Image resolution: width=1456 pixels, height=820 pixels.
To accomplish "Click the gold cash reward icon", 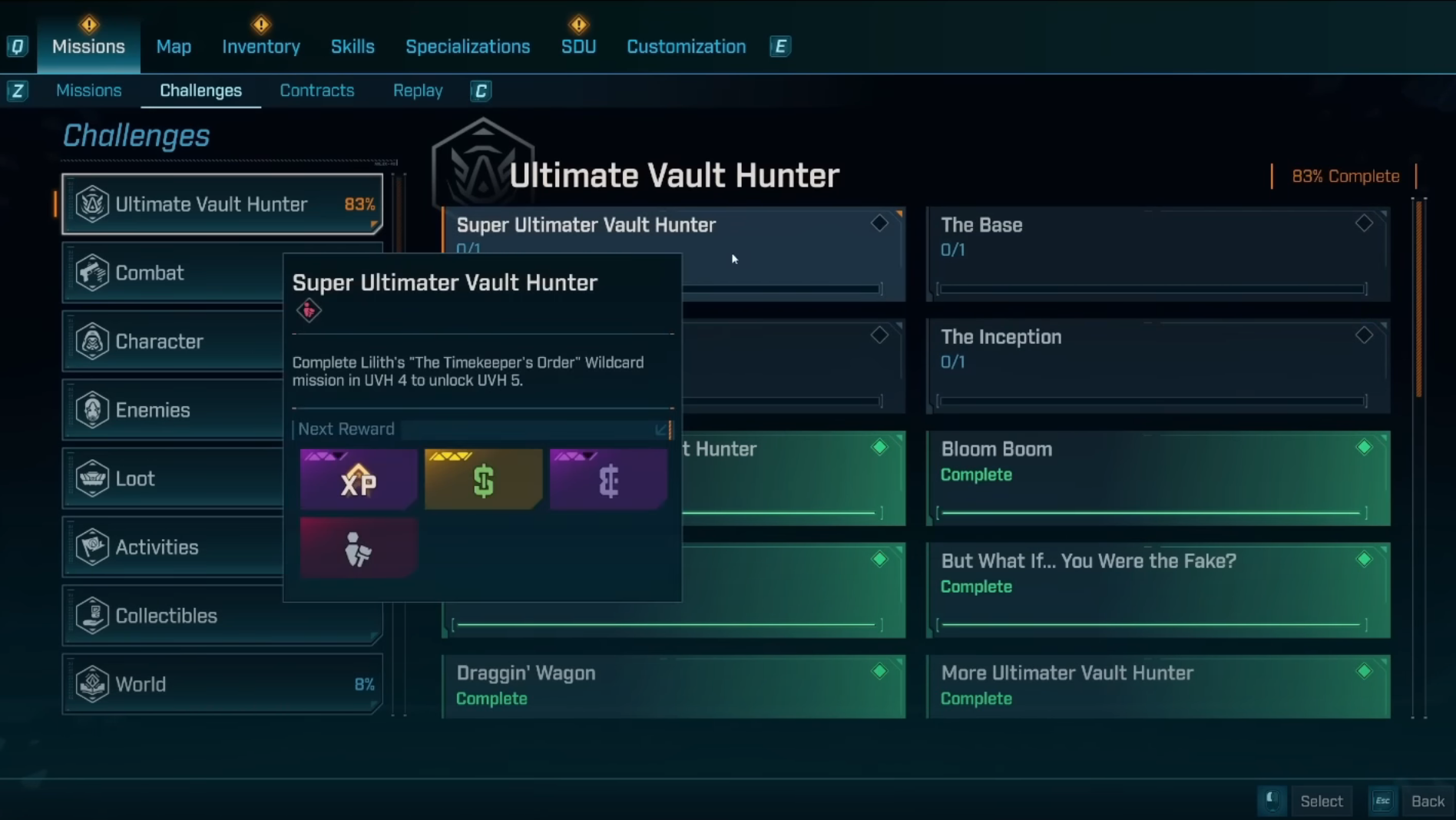I will click(x=483, y=480).
